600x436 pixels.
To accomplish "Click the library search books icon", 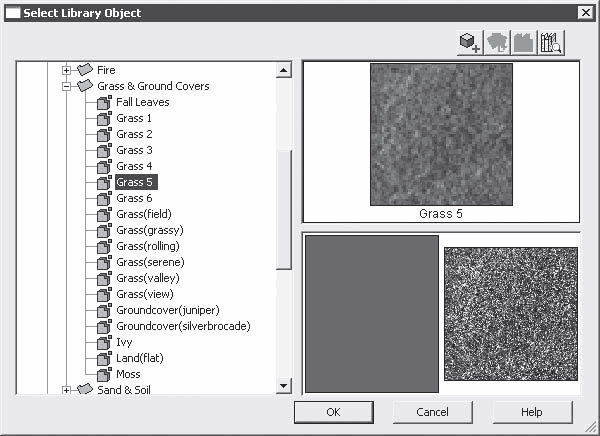I will pyautogui.click(x=551, y=43).
